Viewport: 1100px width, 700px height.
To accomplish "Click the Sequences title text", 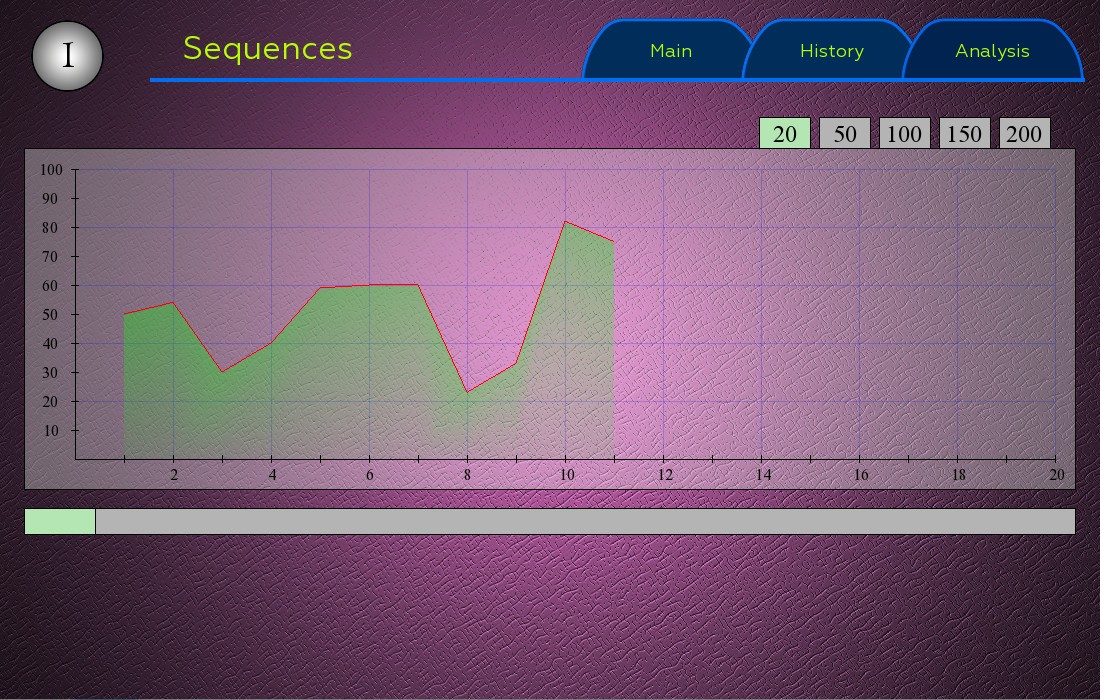I will (x=268, y=49).
